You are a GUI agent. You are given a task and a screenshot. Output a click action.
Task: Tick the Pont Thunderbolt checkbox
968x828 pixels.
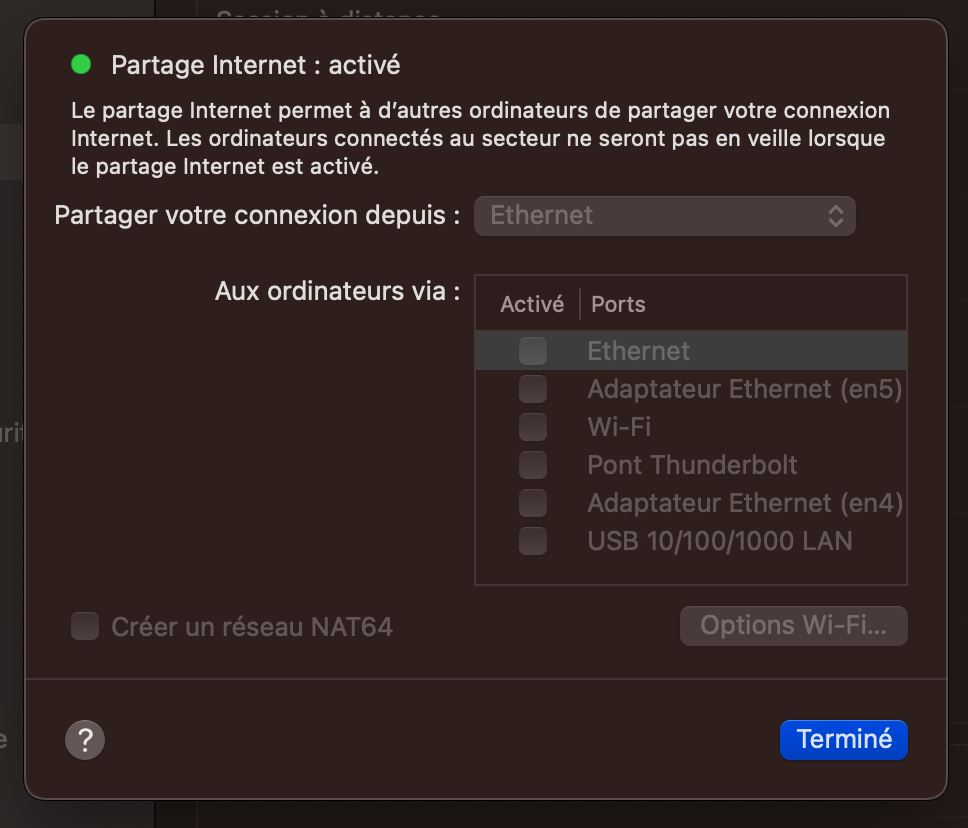[x=533, y=465]
